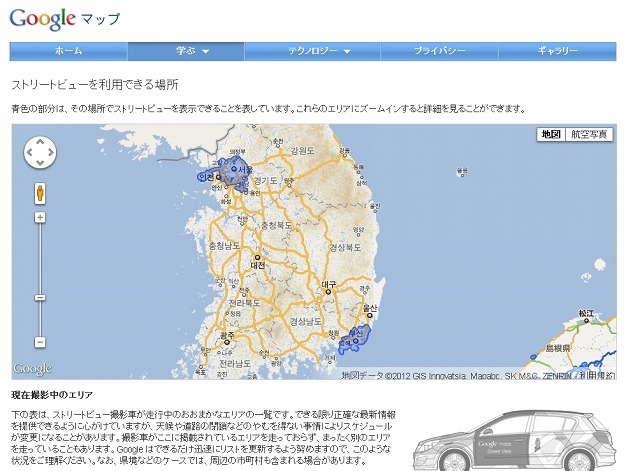Click the 島根県 label on the map

tap(558, 348)
